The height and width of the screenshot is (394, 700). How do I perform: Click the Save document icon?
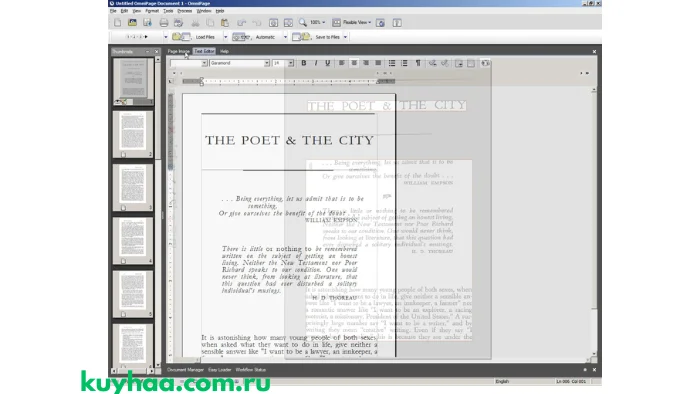pos(147,22)
